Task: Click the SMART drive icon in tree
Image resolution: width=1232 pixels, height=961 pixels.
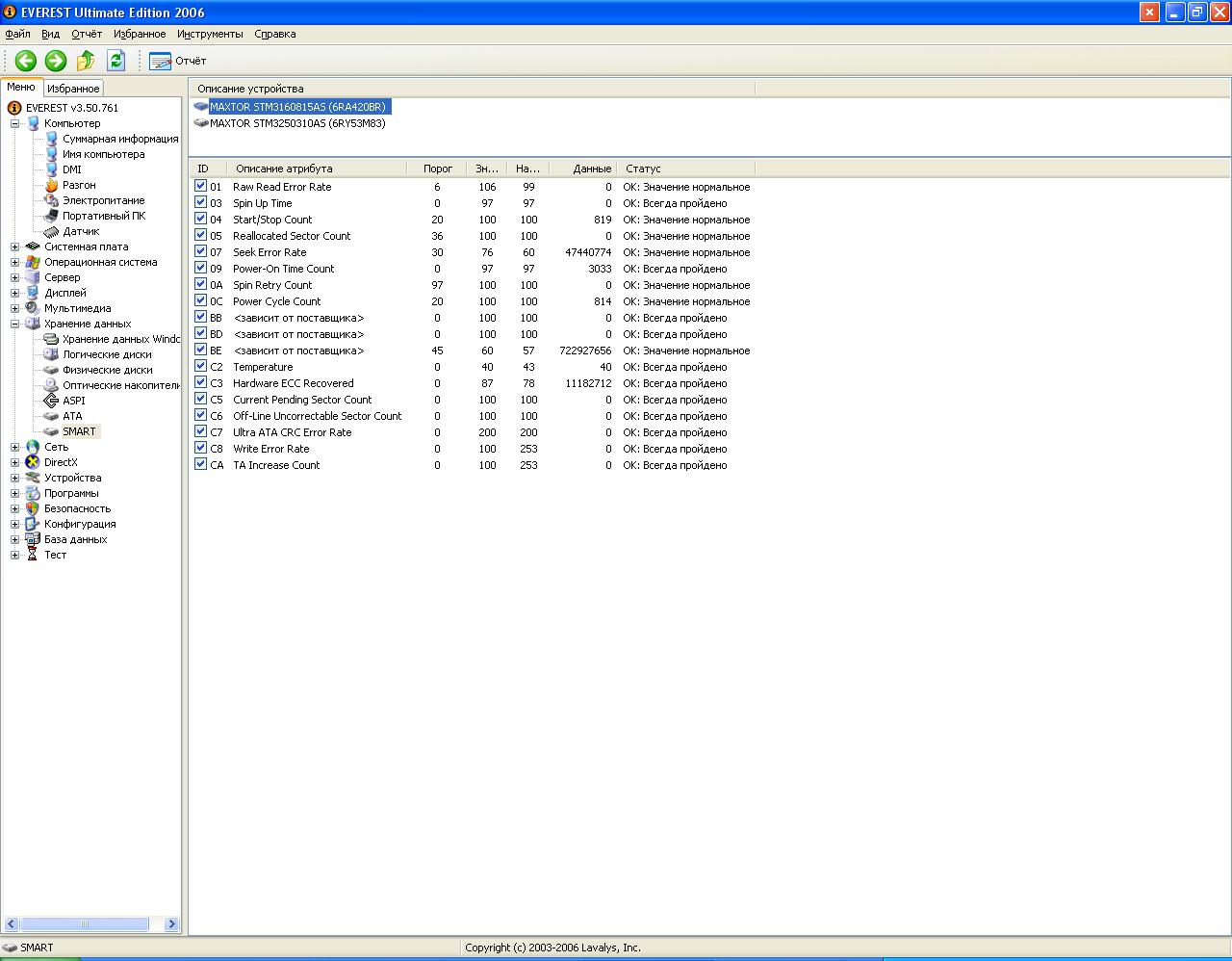Action: click(x=52, y=431)
